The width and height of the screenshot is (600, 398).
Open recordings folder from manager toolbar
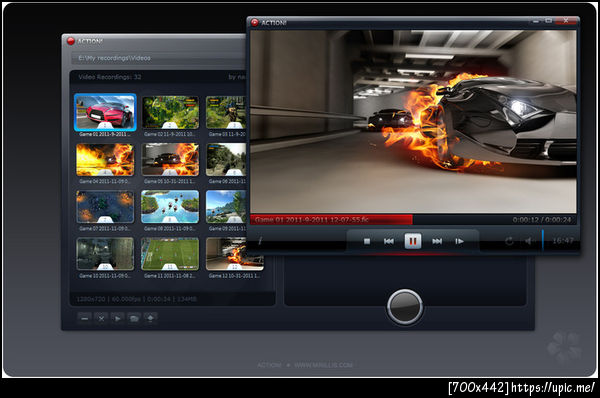pos(134,318)
